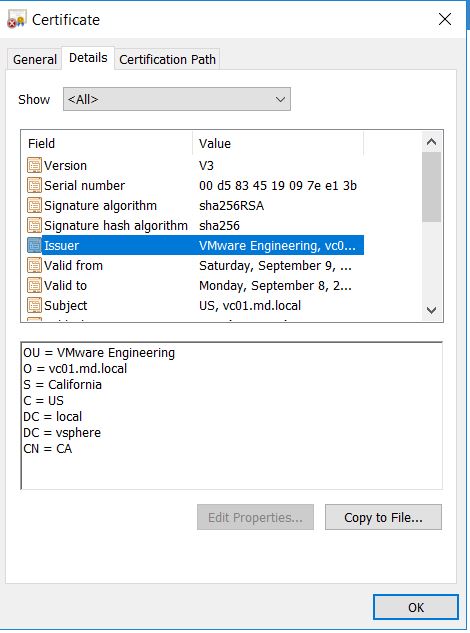Click the V3 version value
This screenshot has height=633, width=470.
point(206,166)
